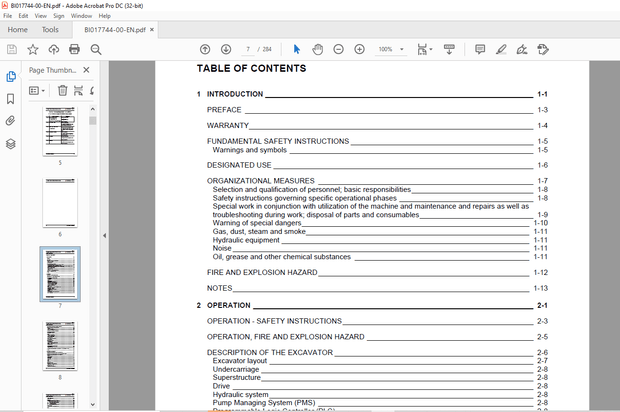
Task: Click the print pages icon in the thumbnails panel
Action: tap(78, 91)
